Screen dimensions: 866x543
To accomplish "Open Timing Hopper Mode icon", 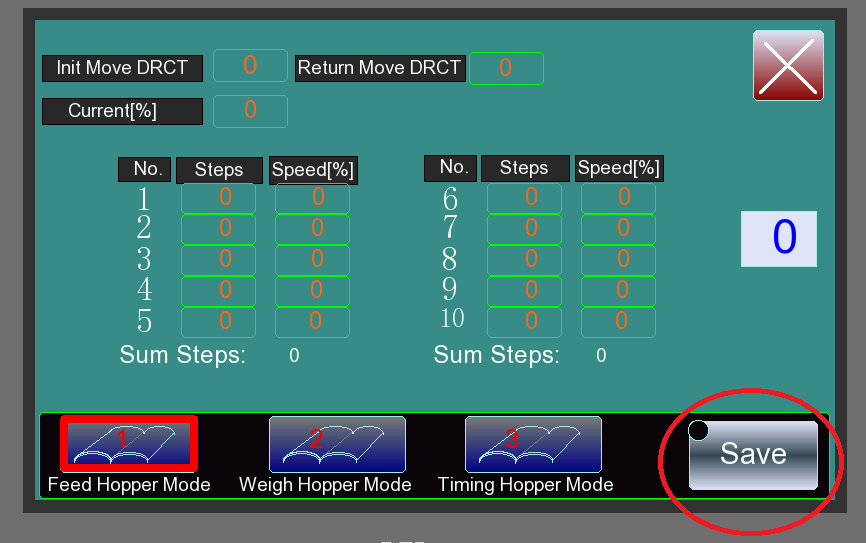I will 533,444.
